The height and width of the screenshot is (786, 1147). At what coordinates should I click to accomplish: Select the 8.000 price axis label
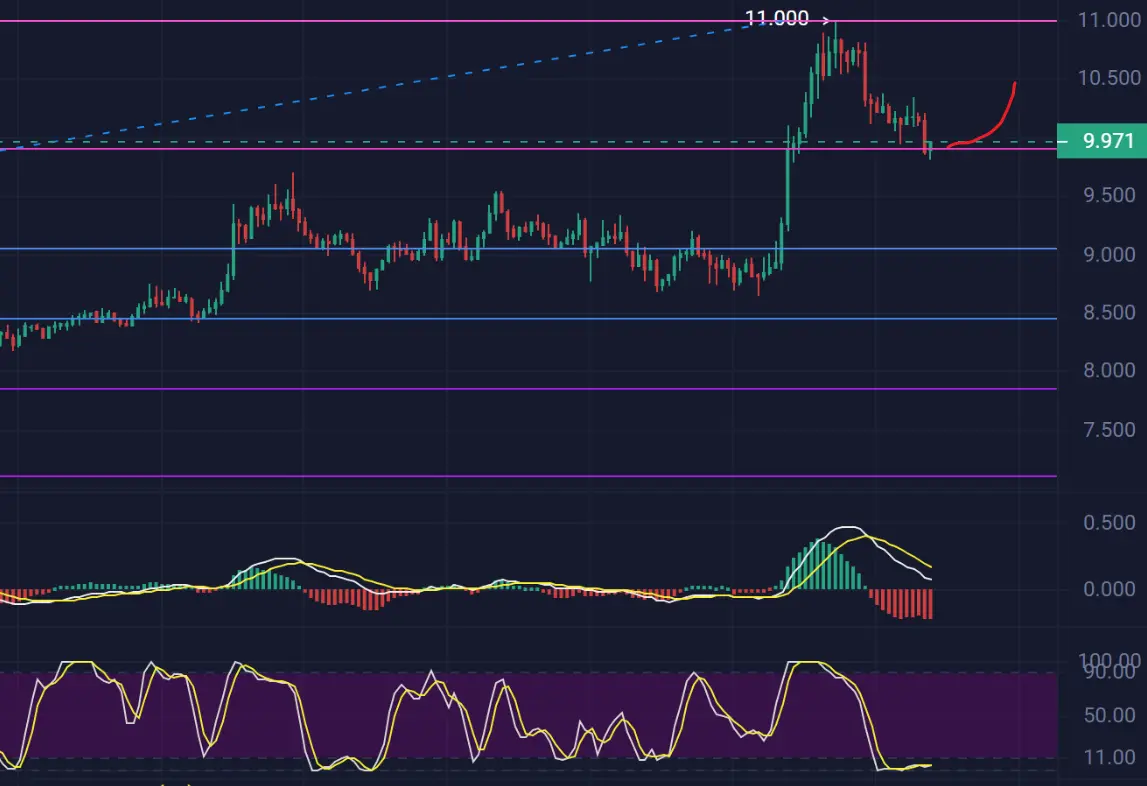coord(1109,370)
